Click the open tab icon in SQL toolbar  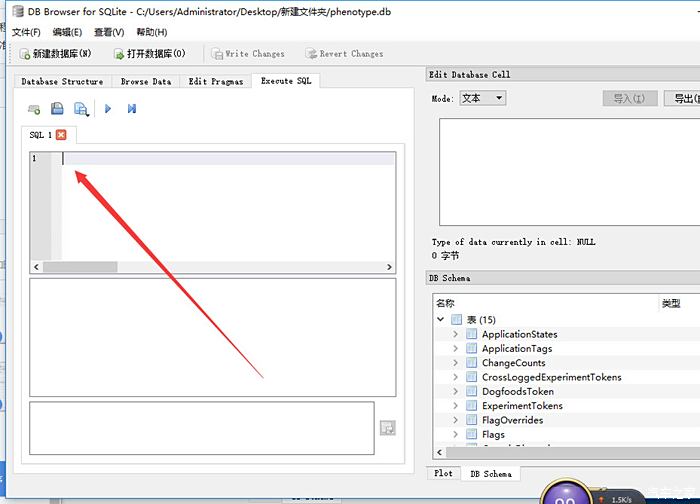(x=34, y=108)
